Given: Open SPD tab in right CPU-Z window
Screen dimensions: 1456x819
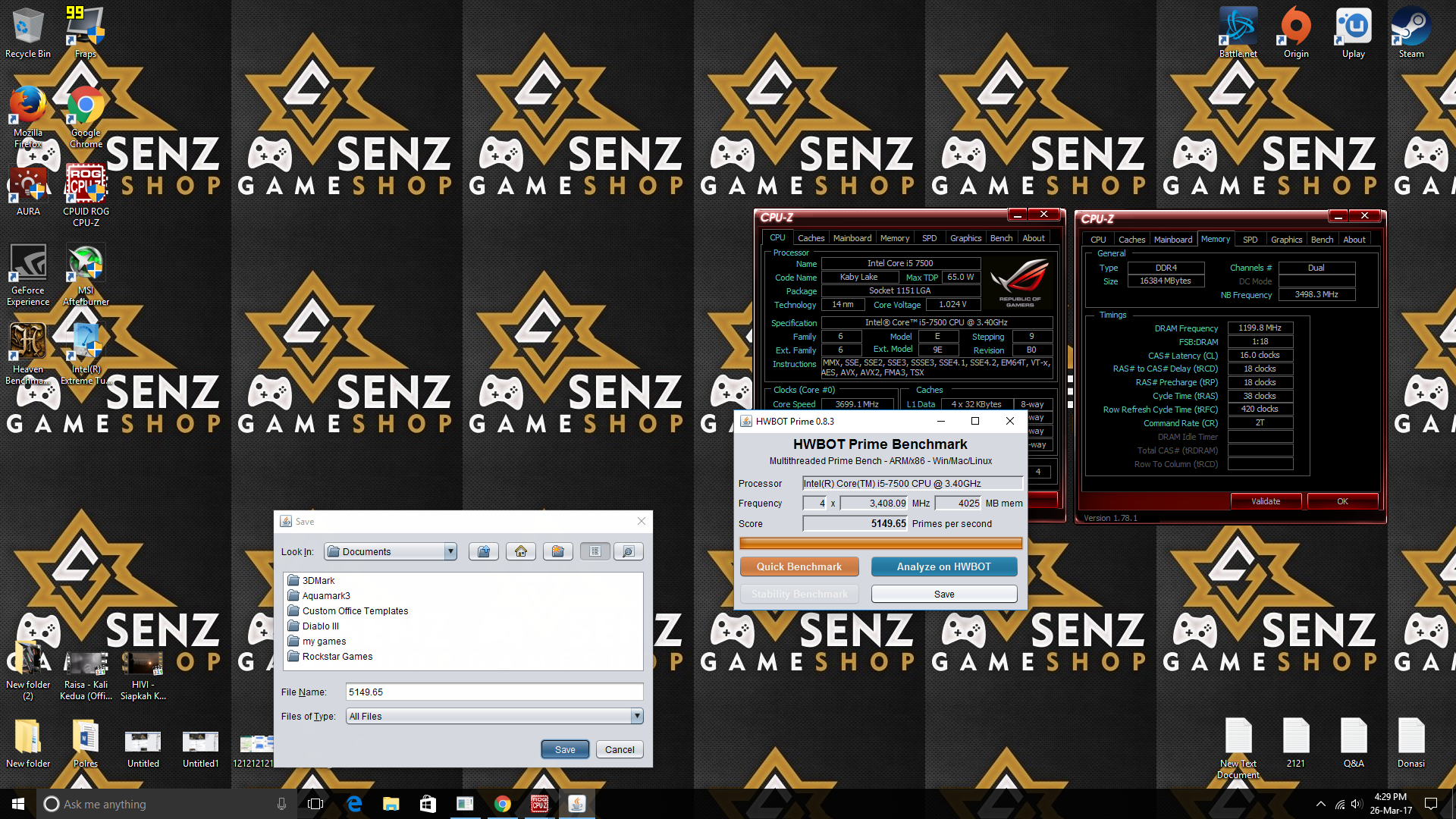Looking at the screenshot, I should [1250, 240].
